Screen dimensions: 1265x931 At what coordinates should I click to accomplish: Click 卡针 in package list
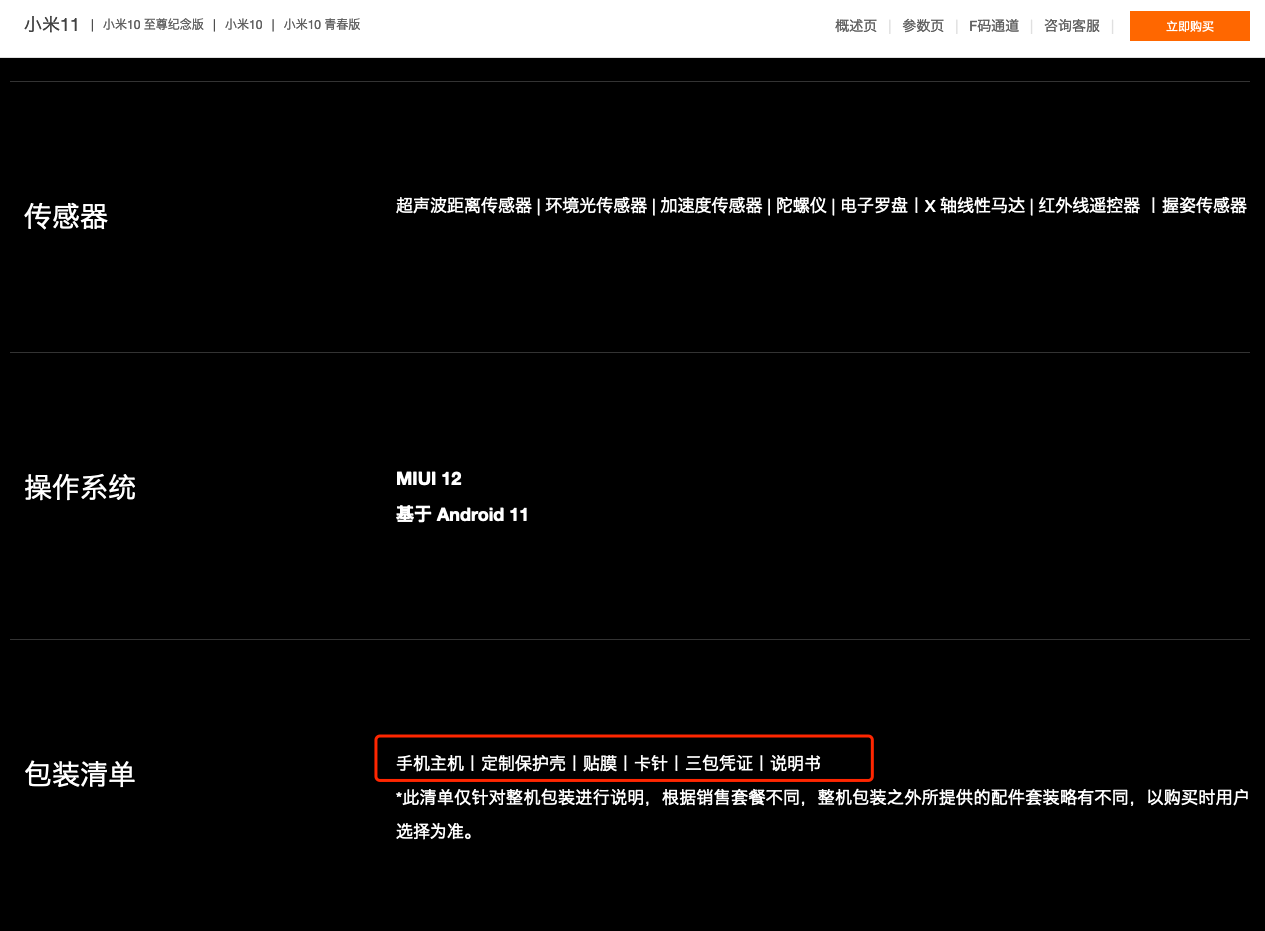click(x=651, y=763)
